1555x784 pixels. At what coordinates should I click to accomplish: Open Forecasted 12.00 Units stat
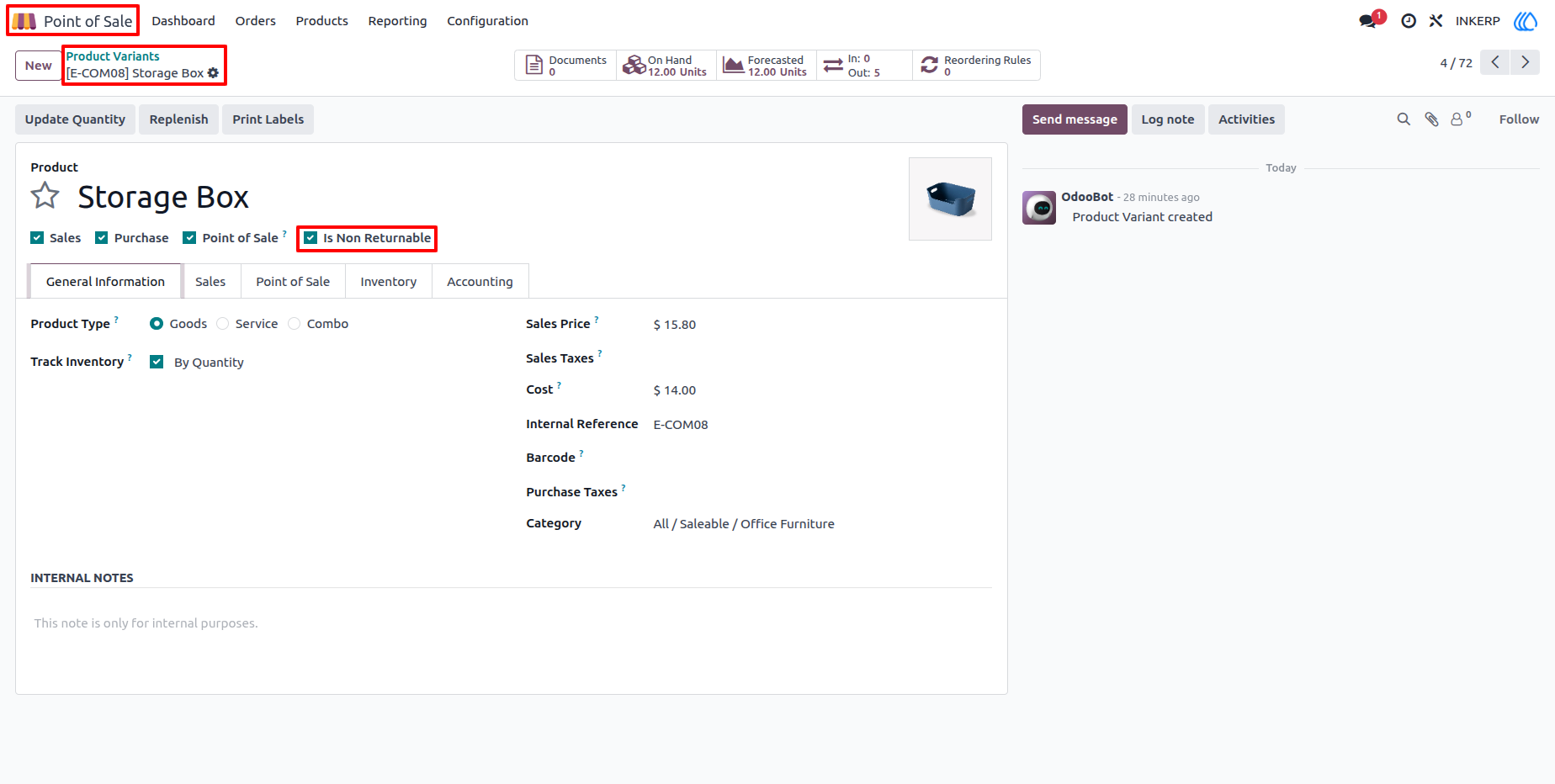tap(767, 66)
